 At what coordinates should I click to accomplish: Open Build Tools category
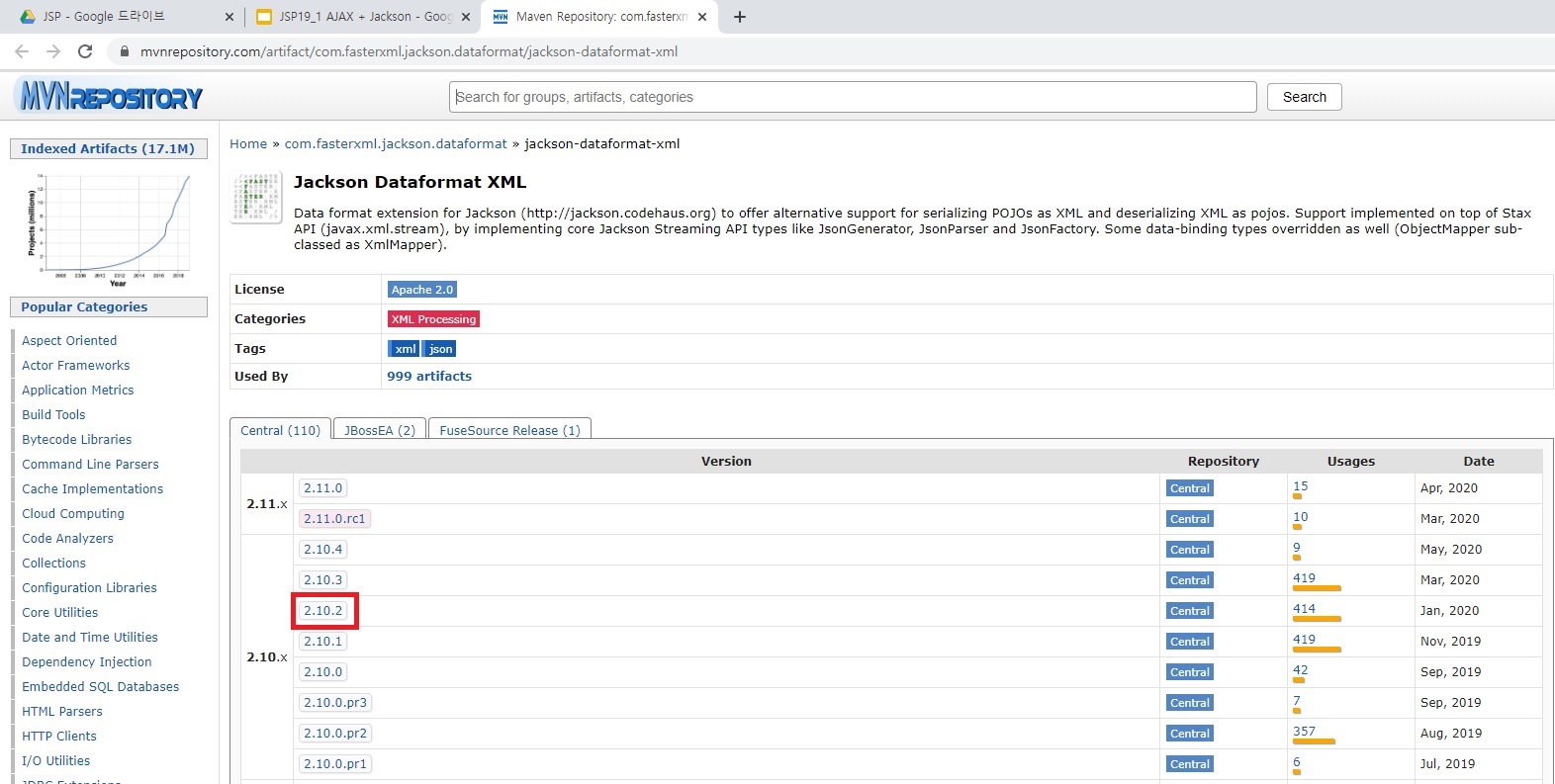53,414
